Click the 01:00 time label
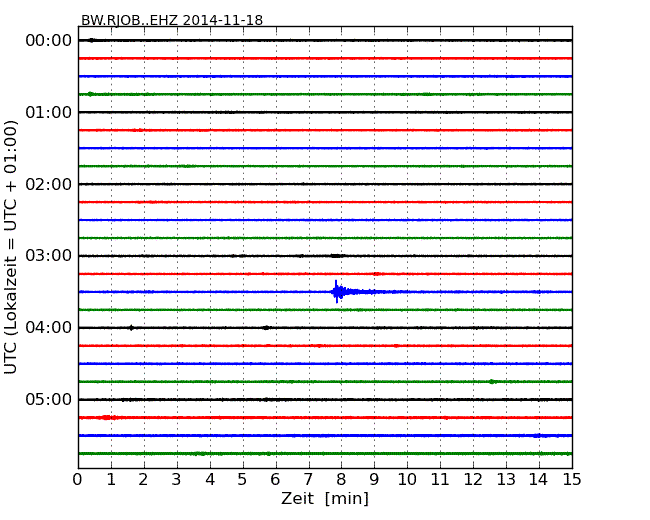Viewport: 650px width, 520px height. (49, 112)
